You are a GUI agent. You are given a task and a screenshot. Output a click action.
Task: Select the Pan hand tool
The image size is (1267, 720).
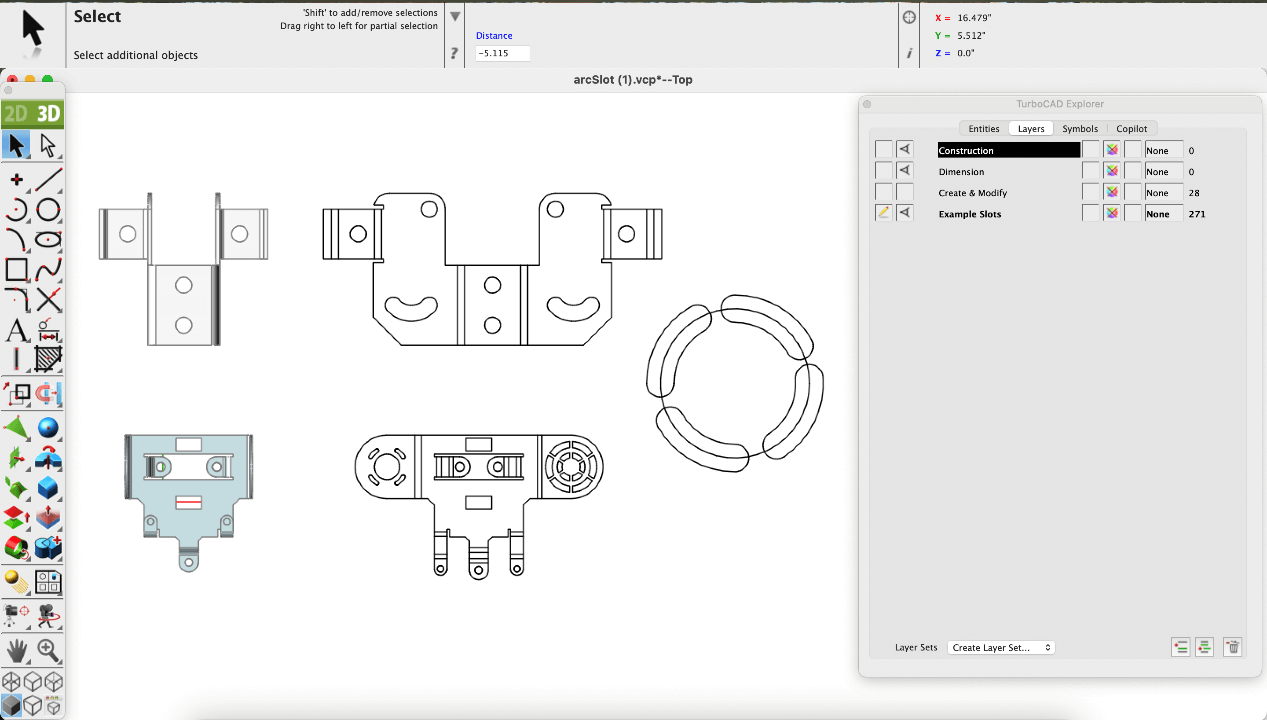[x=17, y=650]
